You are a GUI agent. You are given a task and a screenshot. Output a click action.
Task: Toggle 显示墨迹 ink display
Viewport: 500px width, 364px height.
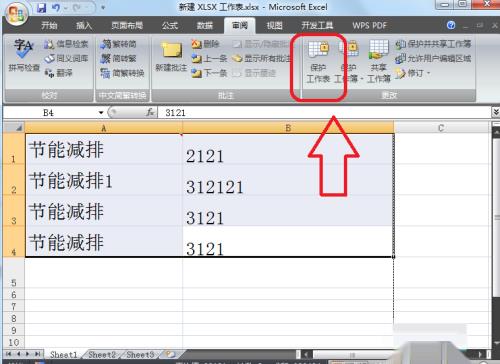click(x=254, y=73)
